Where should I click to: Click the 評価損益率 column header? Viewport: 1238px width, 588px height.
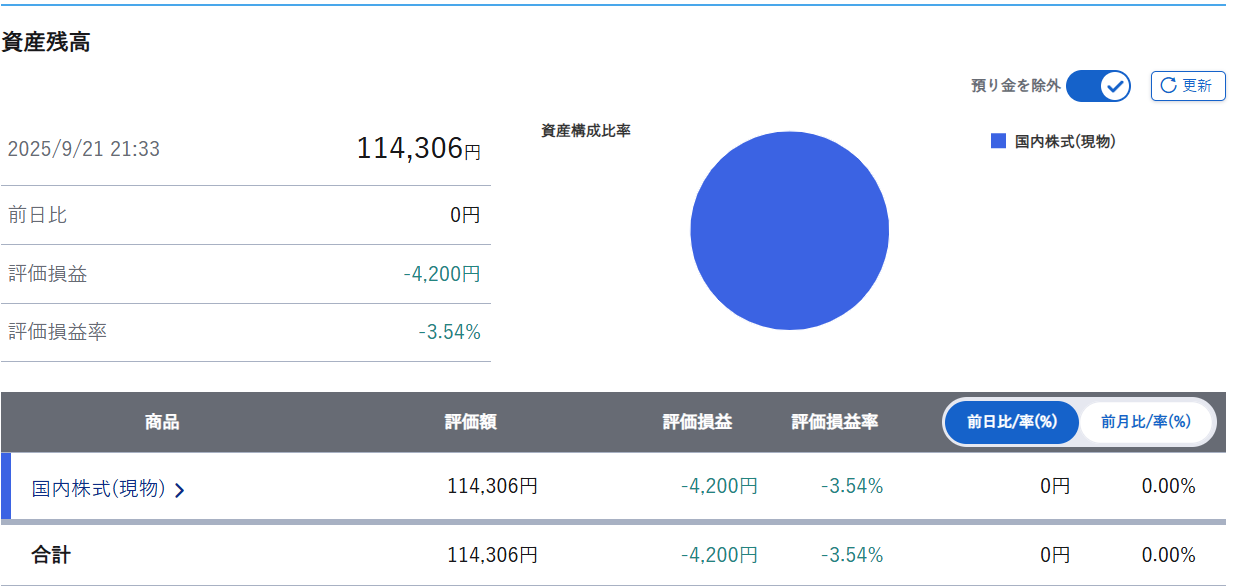835,422
